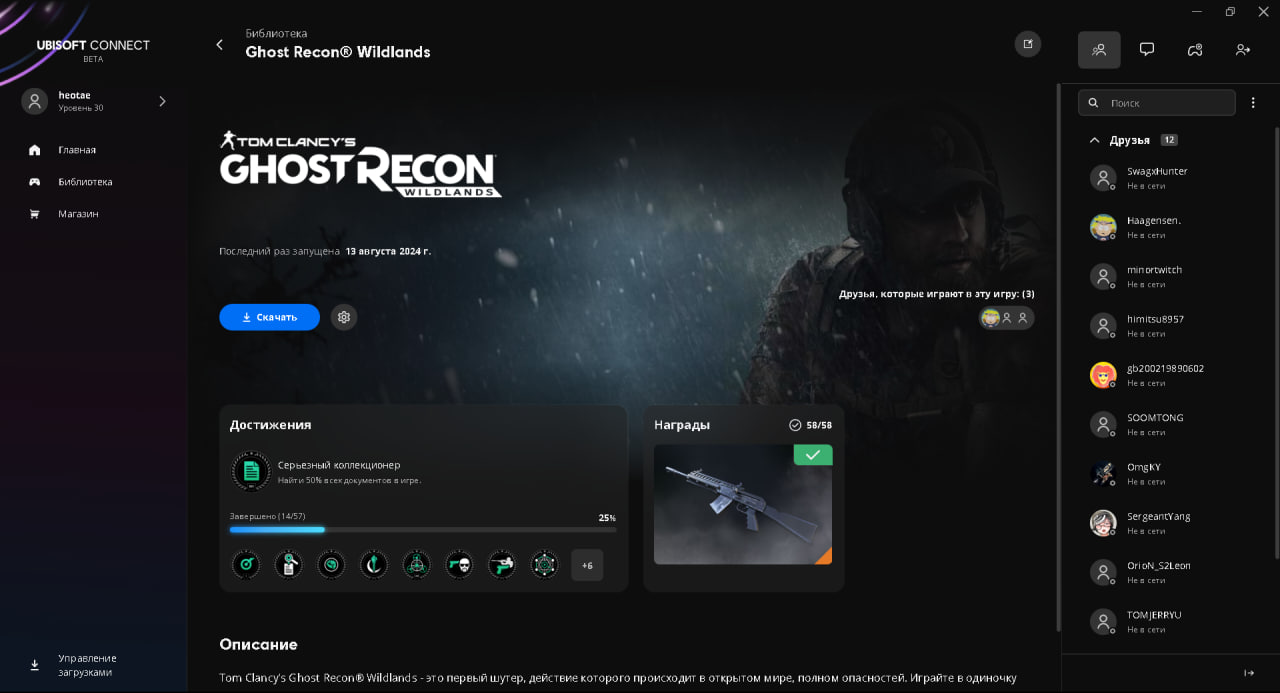Screen dimensions: 1280x693
Task: Click the Скачать download button
Action: (x=269, y=317)
